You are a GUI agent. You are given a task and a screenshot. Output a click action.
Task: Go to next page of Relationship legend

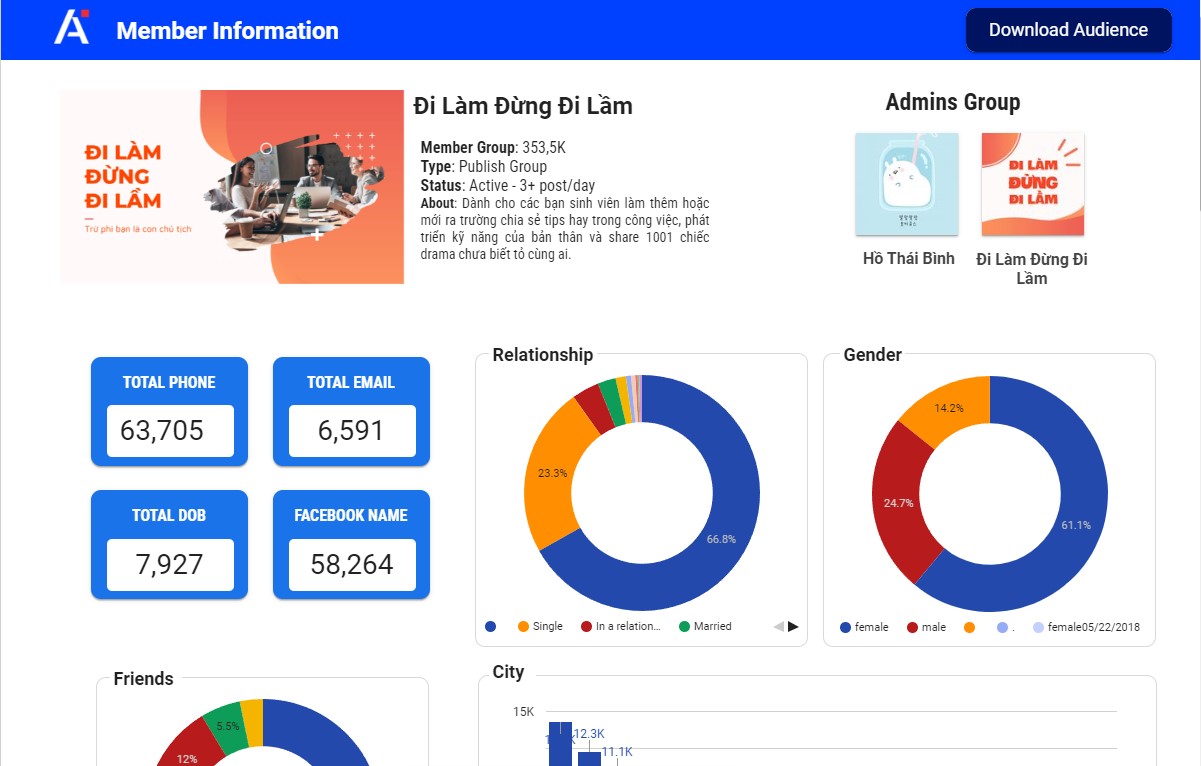[794, 626]
